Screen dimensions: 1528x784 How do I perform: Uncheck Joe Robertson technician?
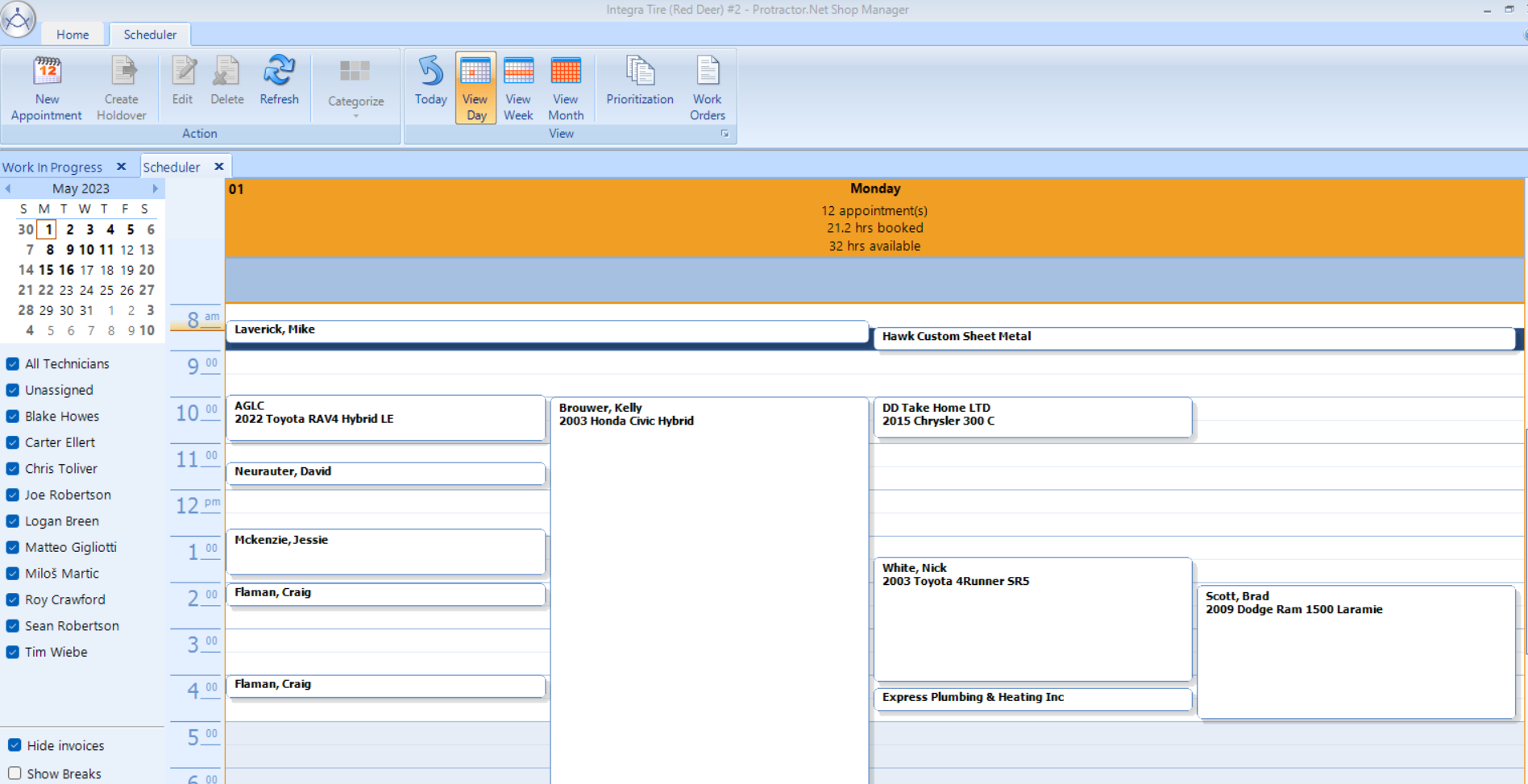pyautogui.click(x=13, y=495)
